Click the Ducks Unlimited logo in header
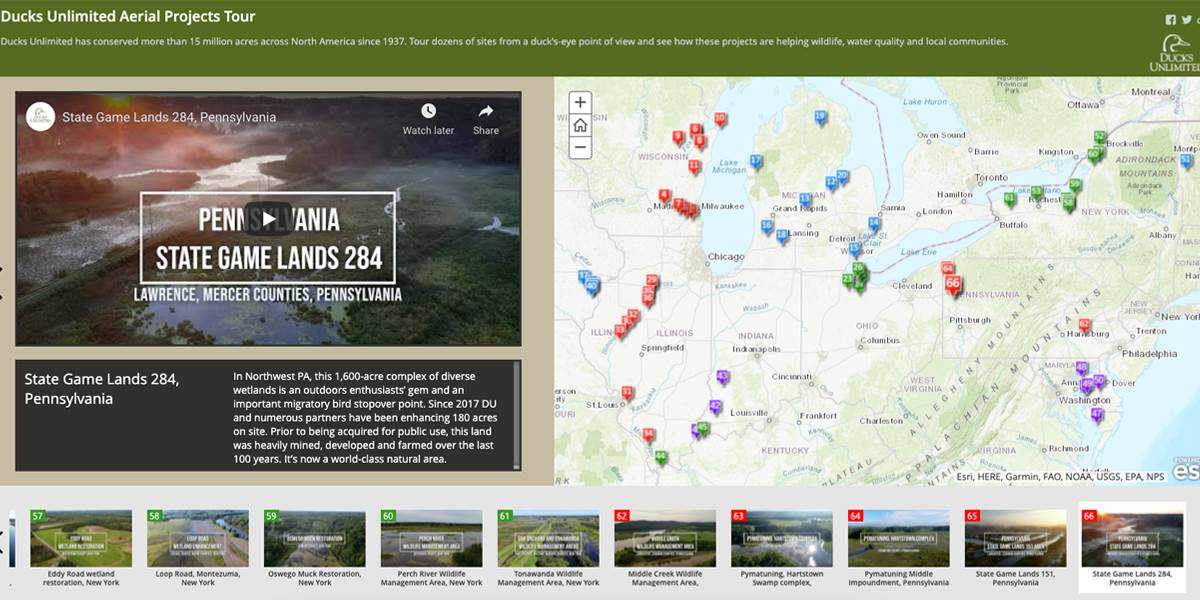This screenshot has width=1200, height=600. click(1174, 52)
